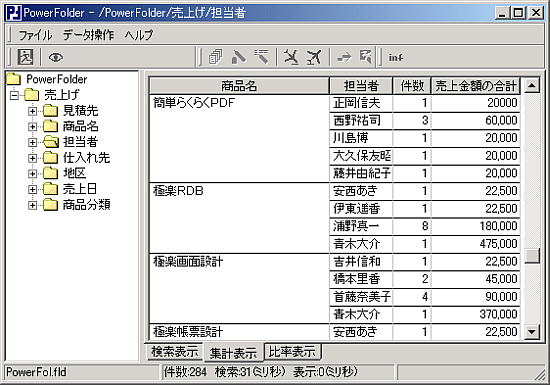Click the table scrollbar up arrow
550x385 pixels.
[532, 85]
